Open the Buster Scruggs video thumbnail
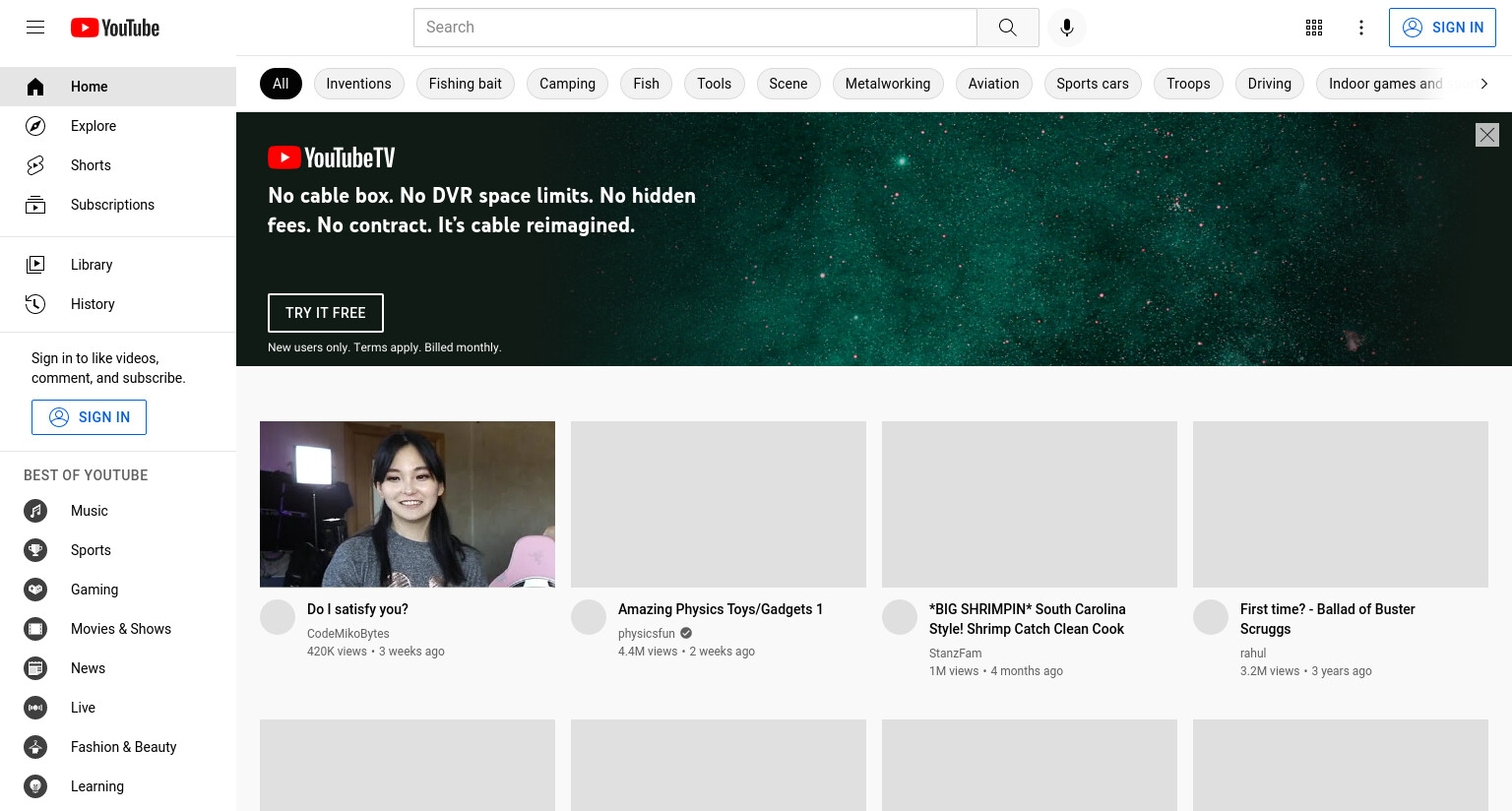This screenshot has height=811, width=1512. coord(1341,504)
